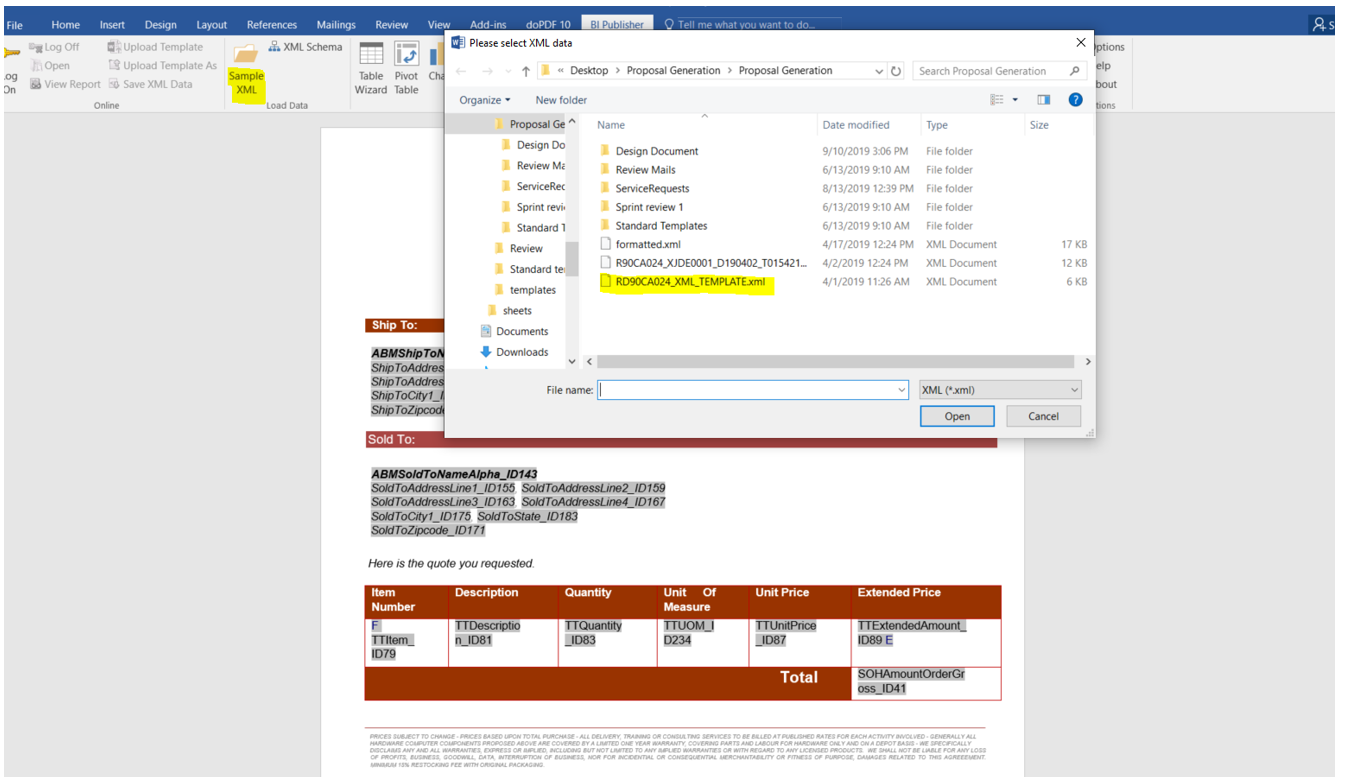Expand the address bar path dropdown
1346x777 pixels.
(x=879, y=71)
